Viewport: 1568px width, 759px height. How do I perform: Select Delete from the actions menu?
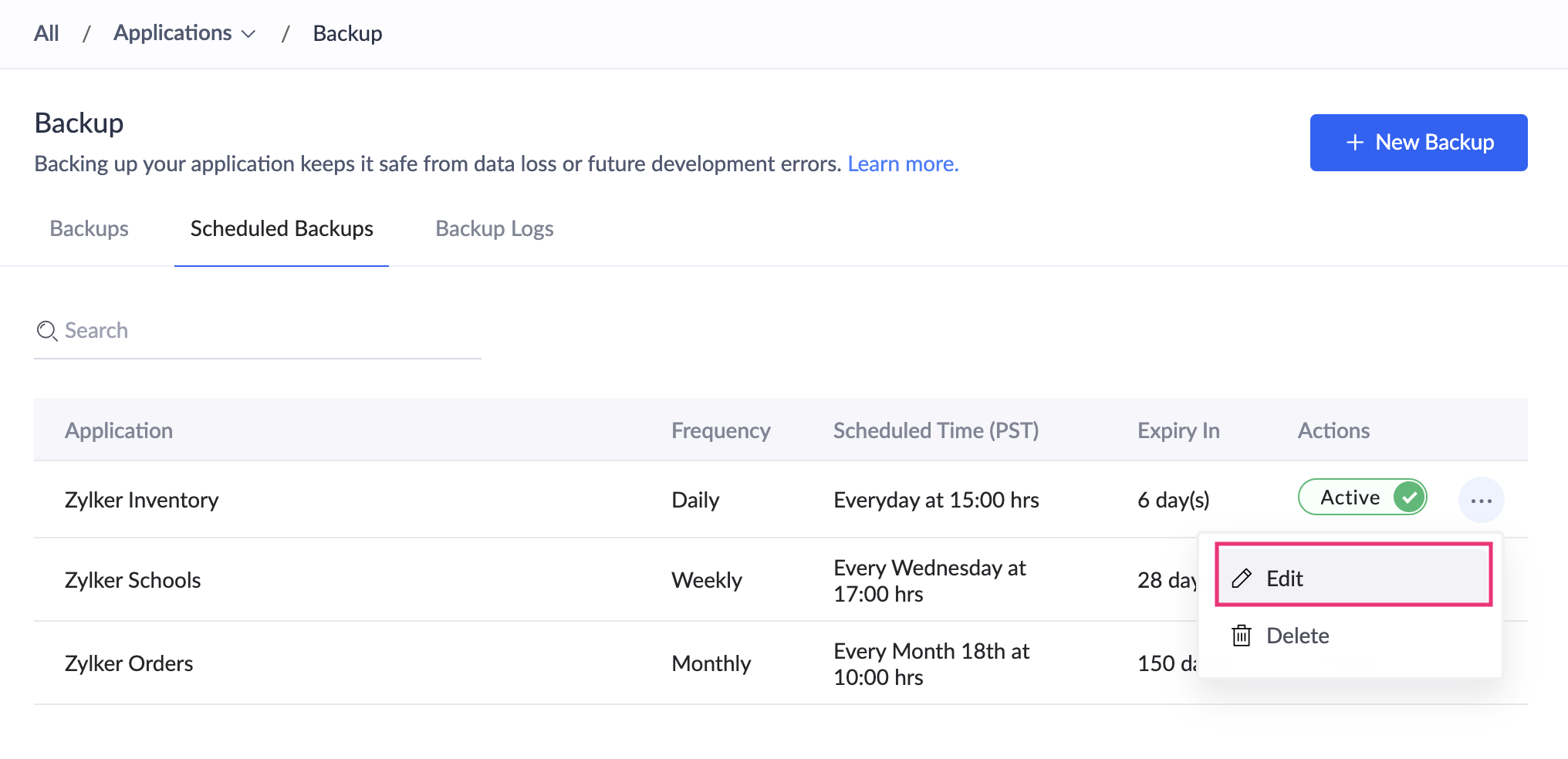[x=1297, y=635]
